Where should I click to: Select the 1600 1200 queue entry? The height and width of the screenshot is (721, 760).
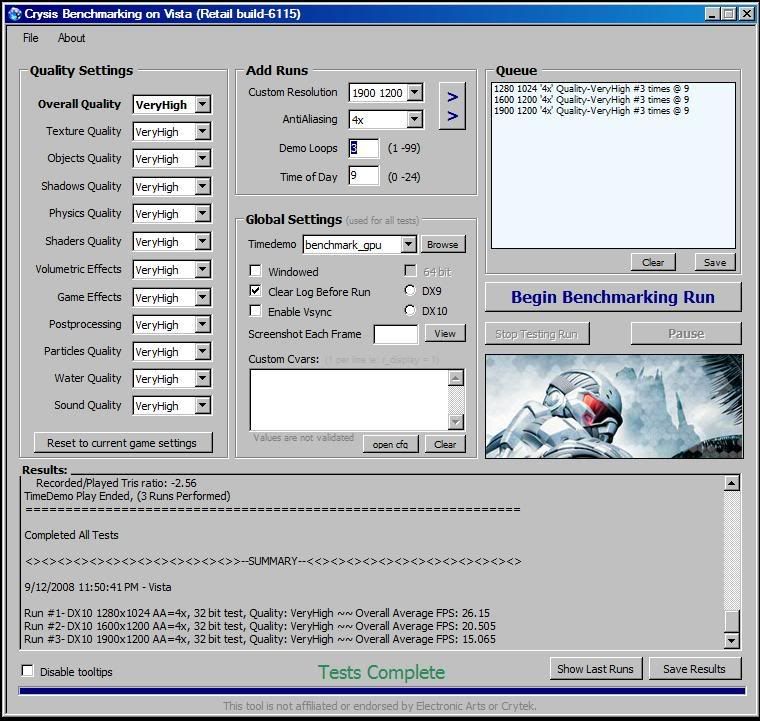(591, 100)
